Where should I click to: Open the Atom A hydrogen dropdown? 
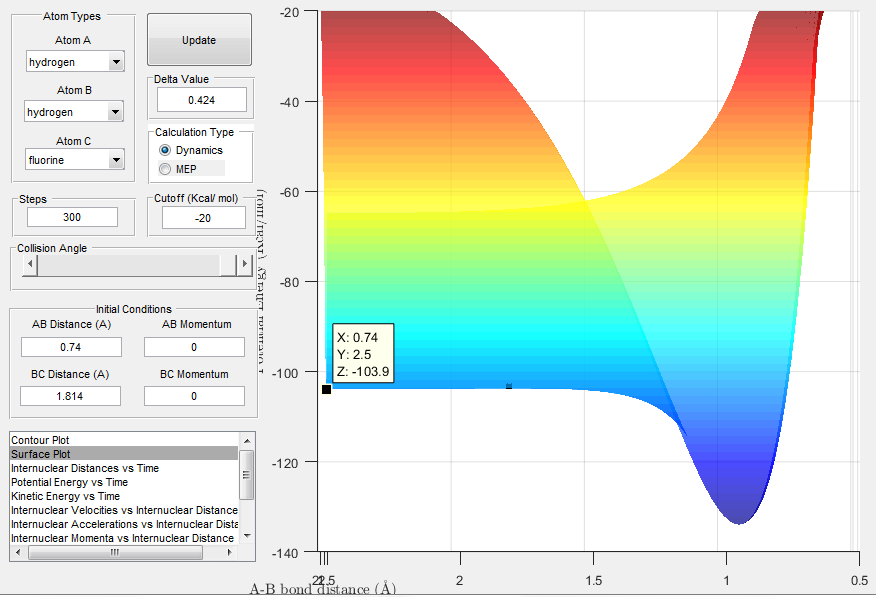[75, 62]
